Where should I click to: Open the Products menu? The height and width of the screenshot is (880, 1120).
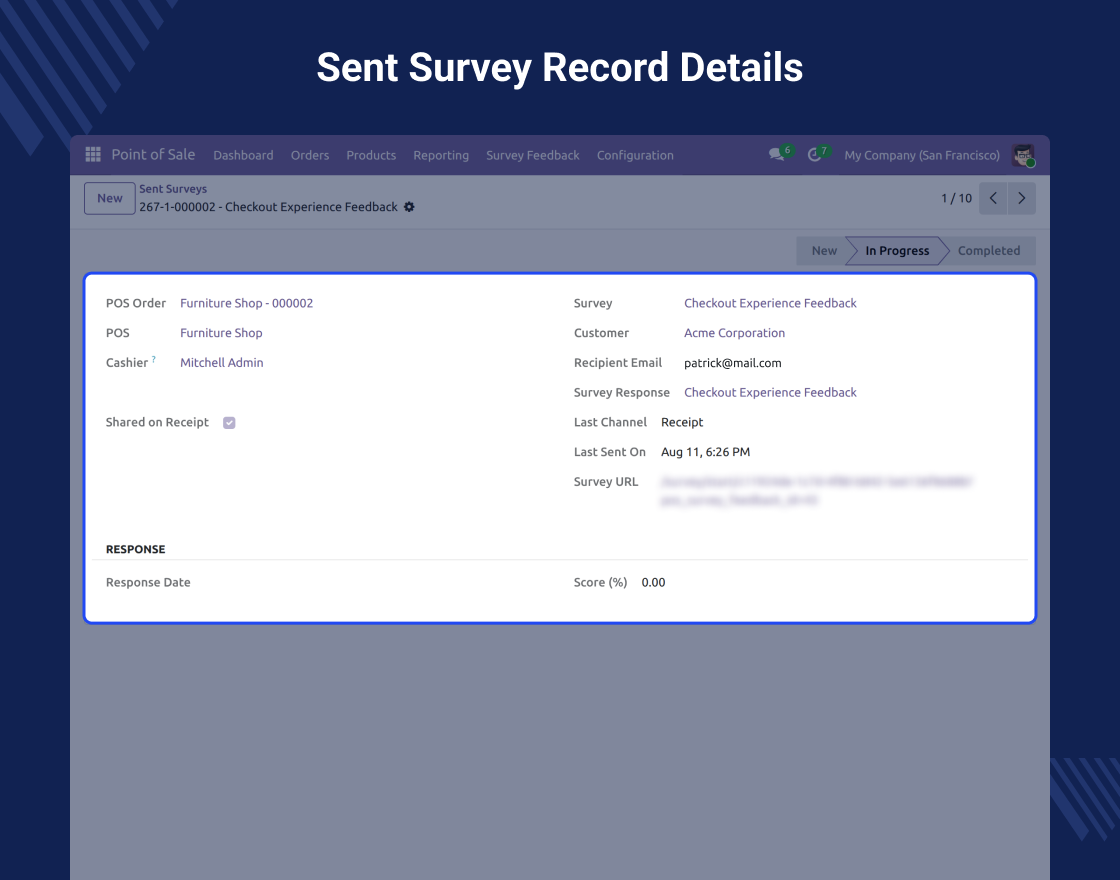pos(371,155)
